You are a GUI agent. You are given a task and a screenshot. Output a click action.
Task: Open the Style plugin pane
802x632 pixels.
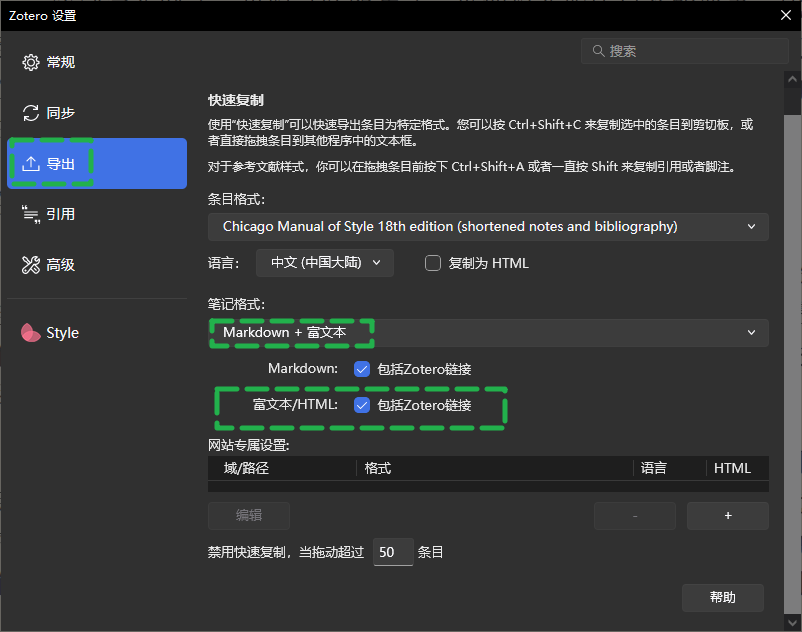97,333
